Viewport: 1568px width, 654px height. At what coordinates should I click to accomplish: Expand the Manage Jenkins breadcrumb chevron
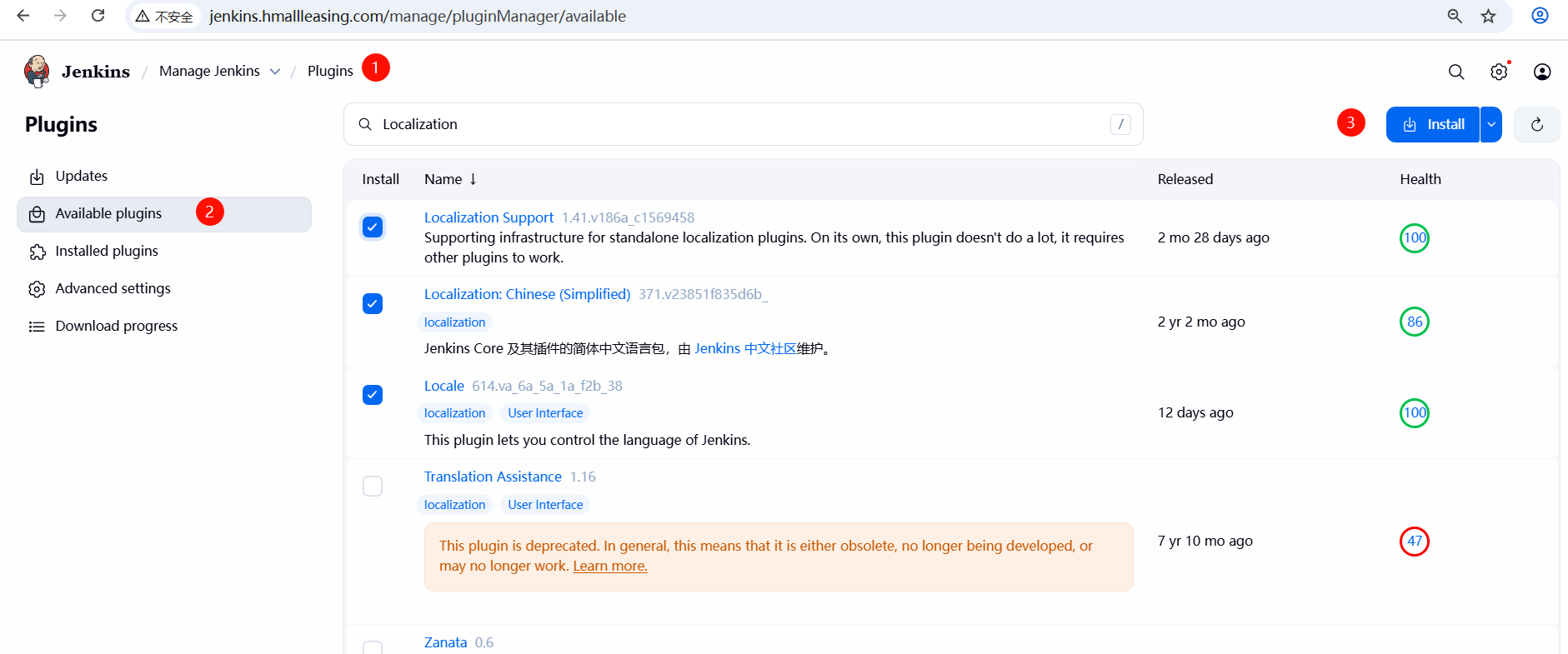[x=275, y=72]
